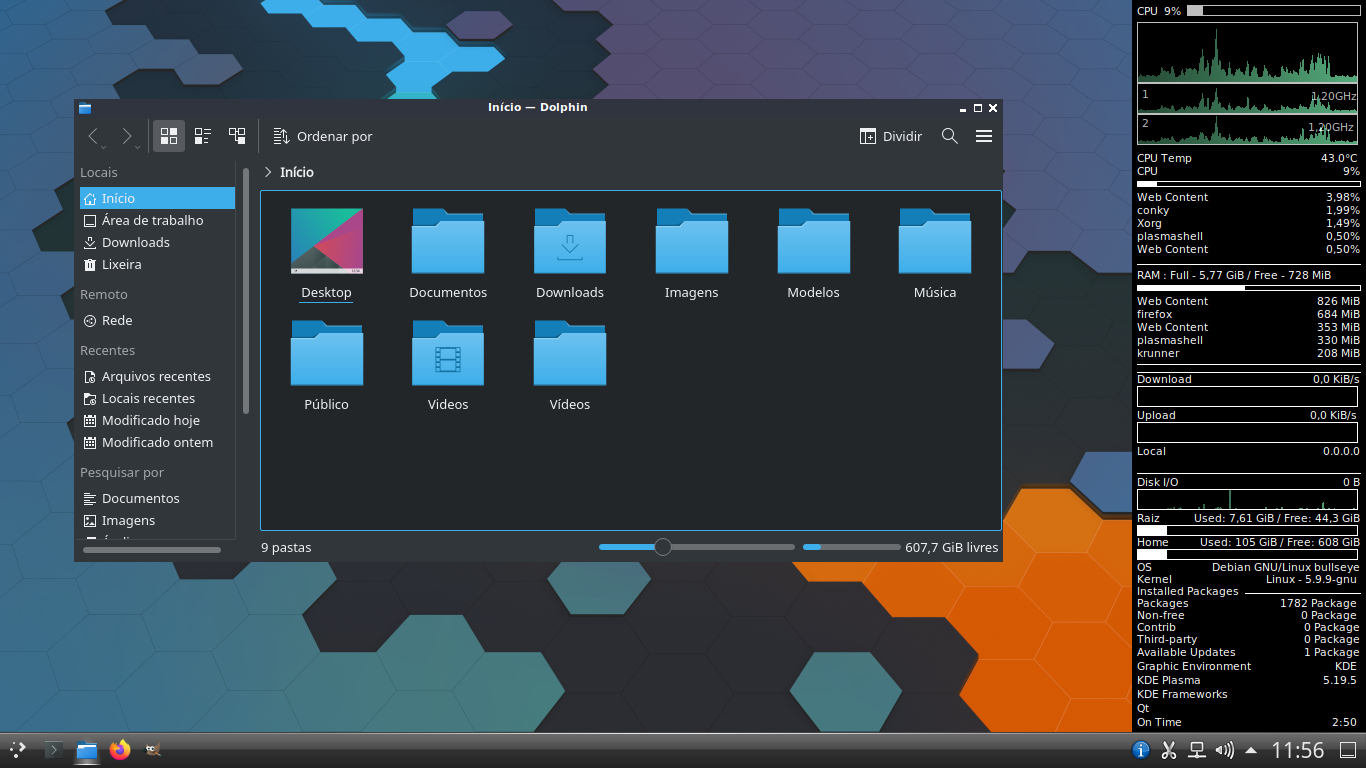Expand the system tray hidden icons arrow
The width and height of the screenshot is (1366, 768).
[x=1250, y=749]
